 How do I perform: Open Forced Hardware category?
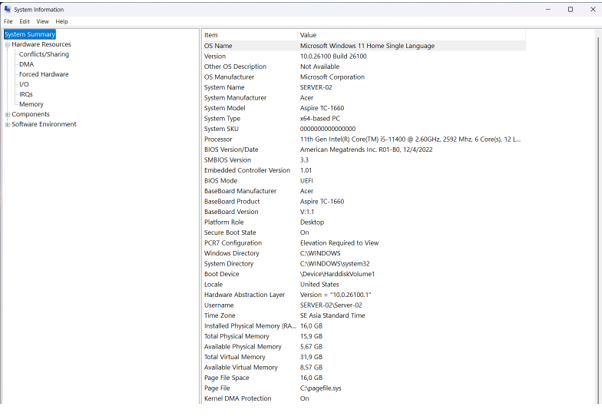(44, 74)
